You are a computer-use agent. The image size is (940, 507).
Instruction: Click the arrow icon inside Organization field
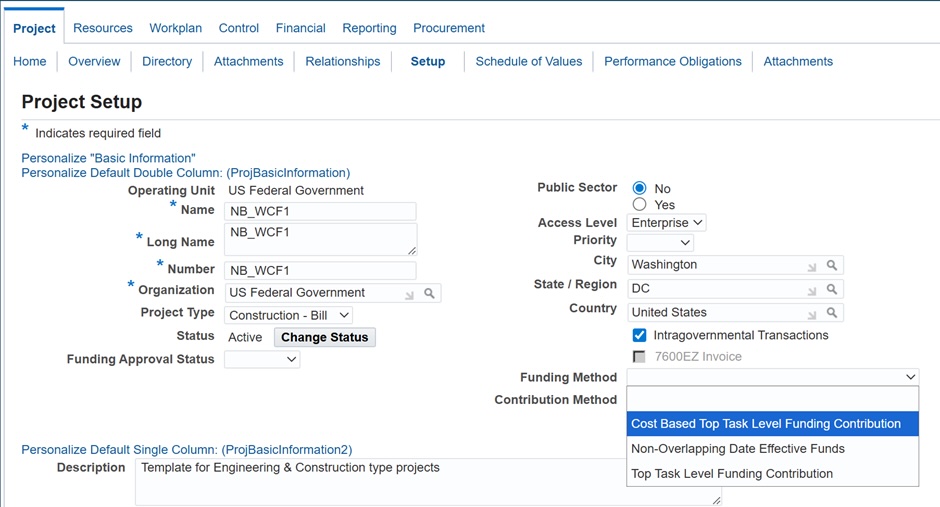tap(409, 294)
